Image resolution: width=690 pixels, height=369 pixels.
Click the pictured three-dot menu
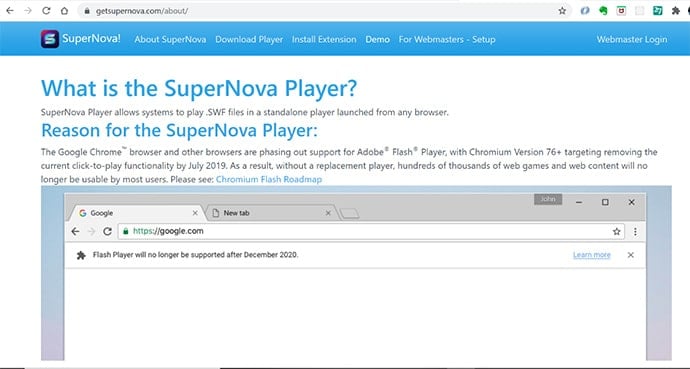point(635,231)
